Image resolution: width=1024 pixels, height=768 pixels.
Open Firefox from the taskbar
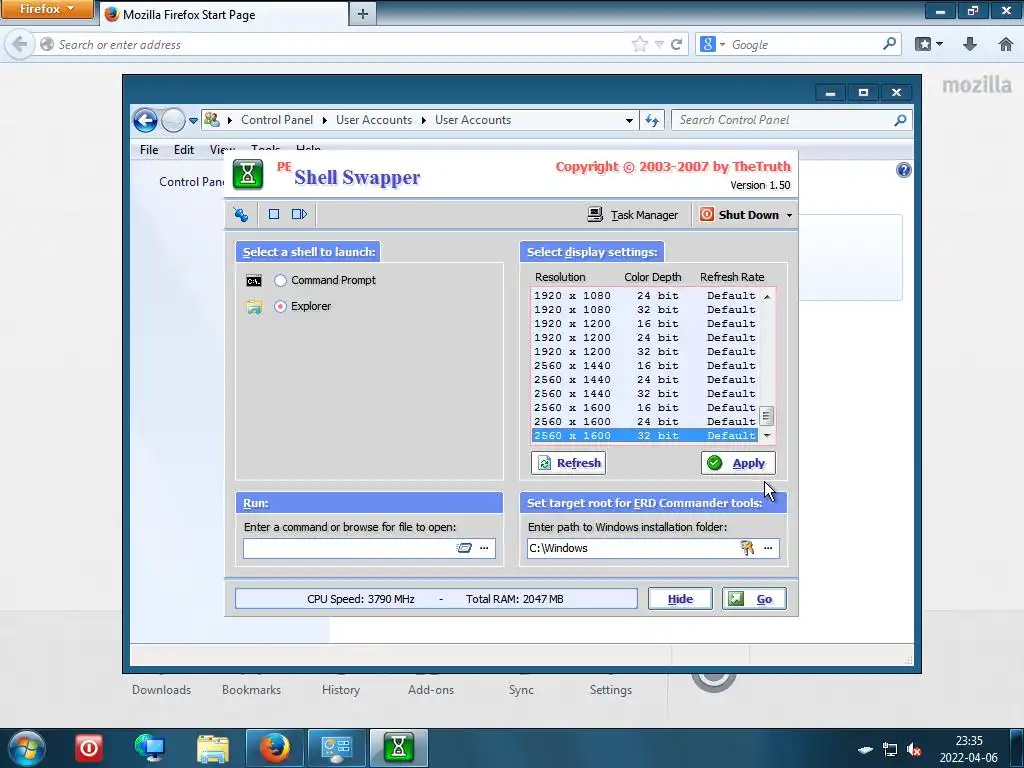tap(274, 748)
